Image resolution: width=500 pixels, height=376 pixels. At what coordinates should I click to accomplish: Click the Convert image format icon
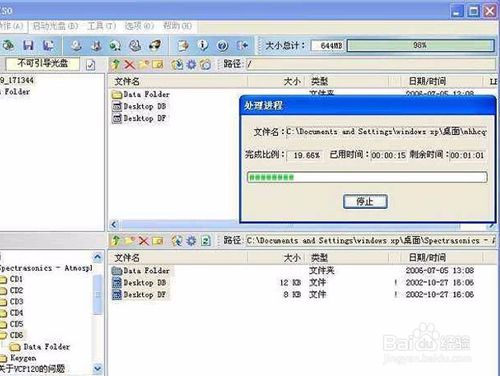click(135, 45)
